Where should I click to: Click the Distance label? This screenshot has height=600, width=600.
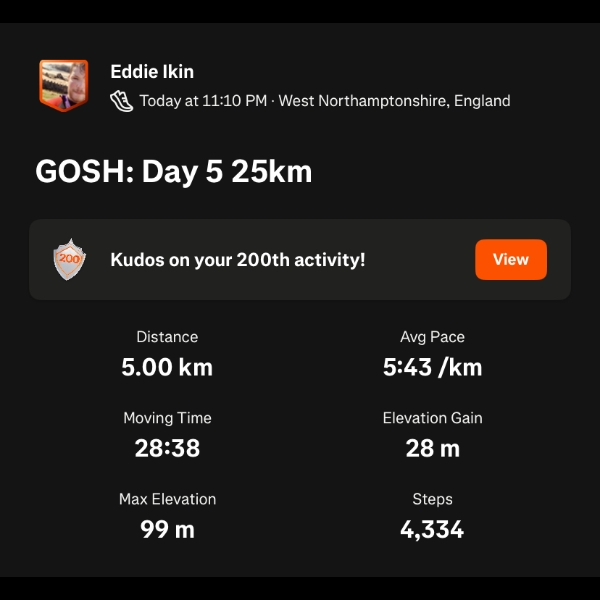pyautogui.click(x=167, y=337)
